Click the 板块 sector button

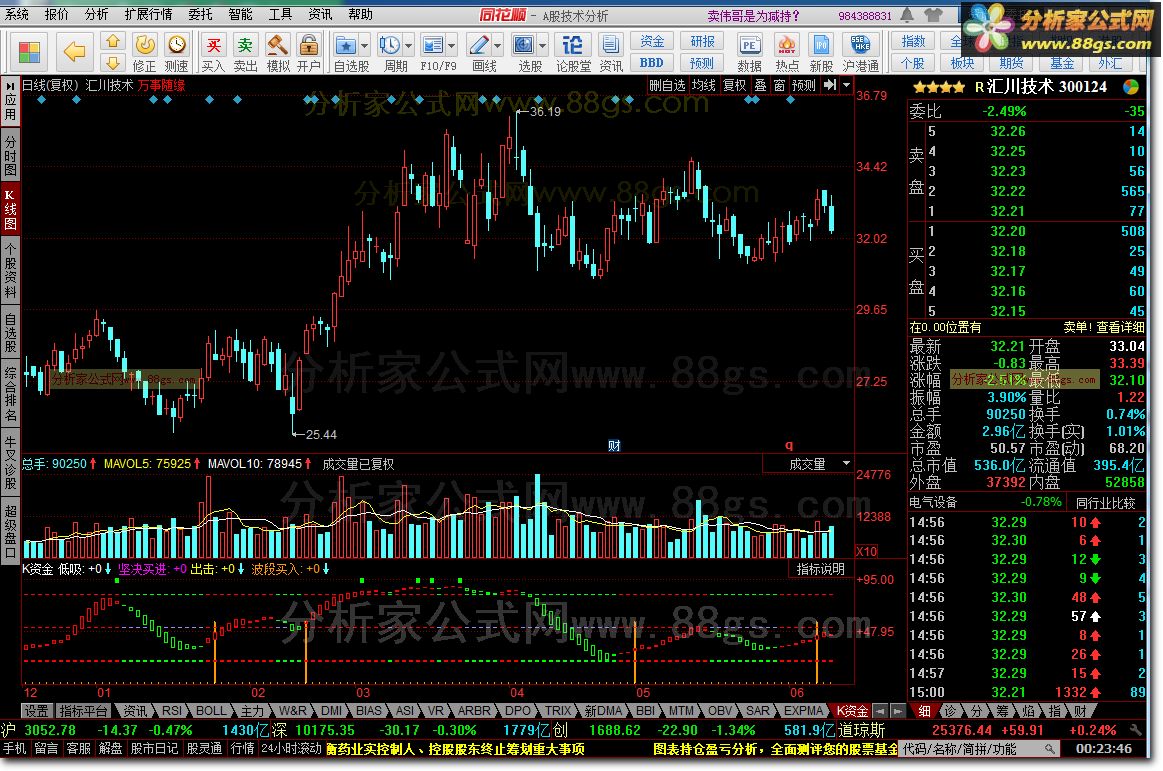point(963,63)
